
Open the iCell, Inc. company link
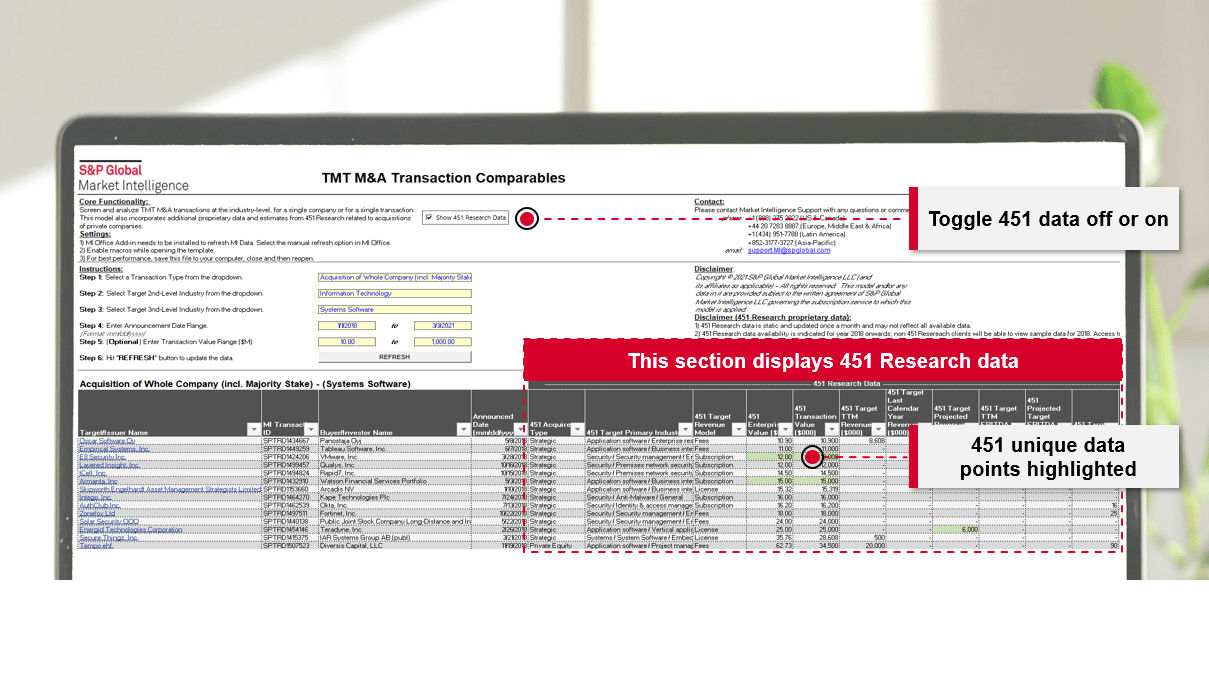(x=93, y=473)
